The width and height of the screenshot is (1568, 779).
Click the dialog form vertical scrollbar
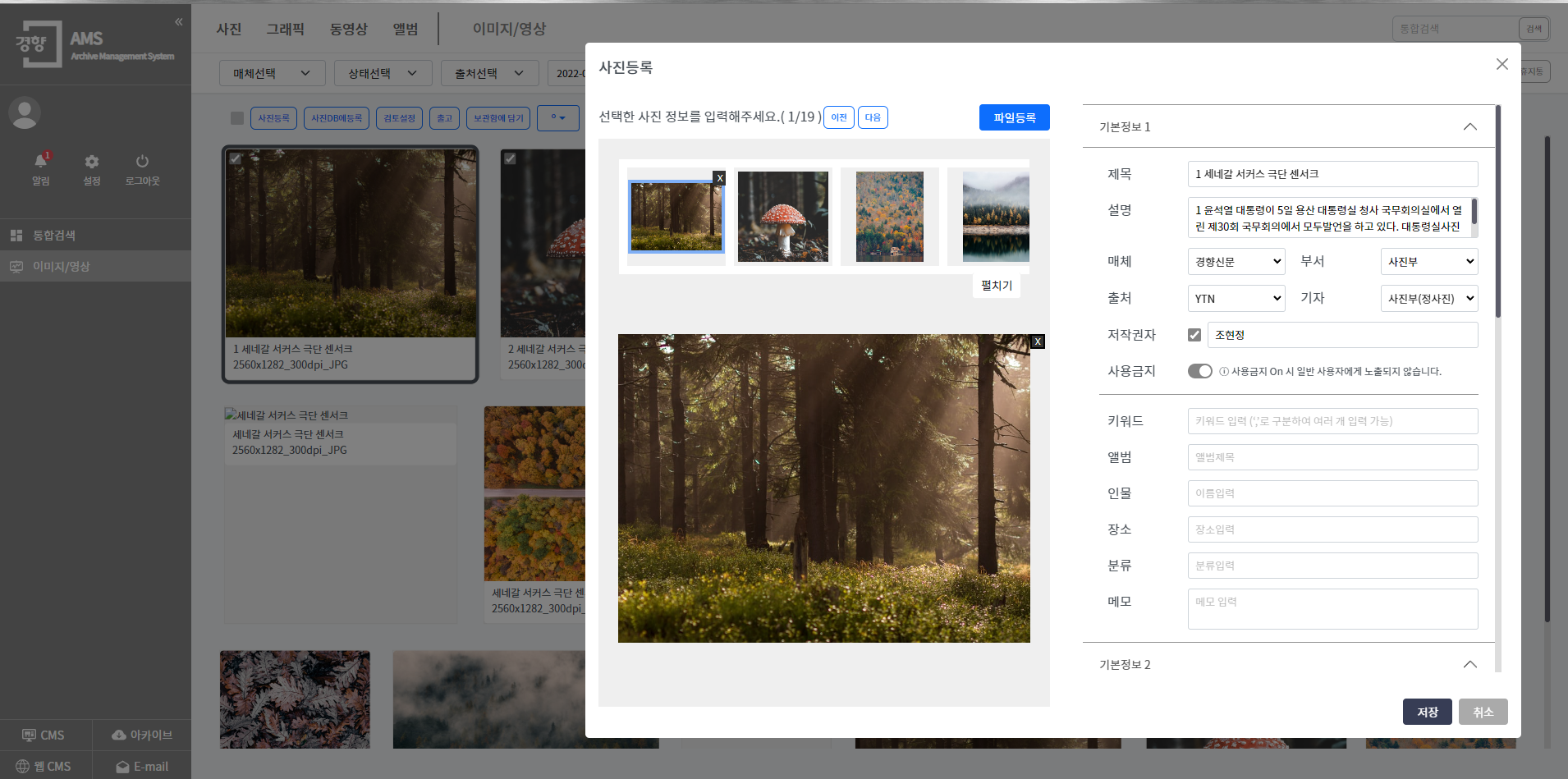click(x=1498, y=212)
